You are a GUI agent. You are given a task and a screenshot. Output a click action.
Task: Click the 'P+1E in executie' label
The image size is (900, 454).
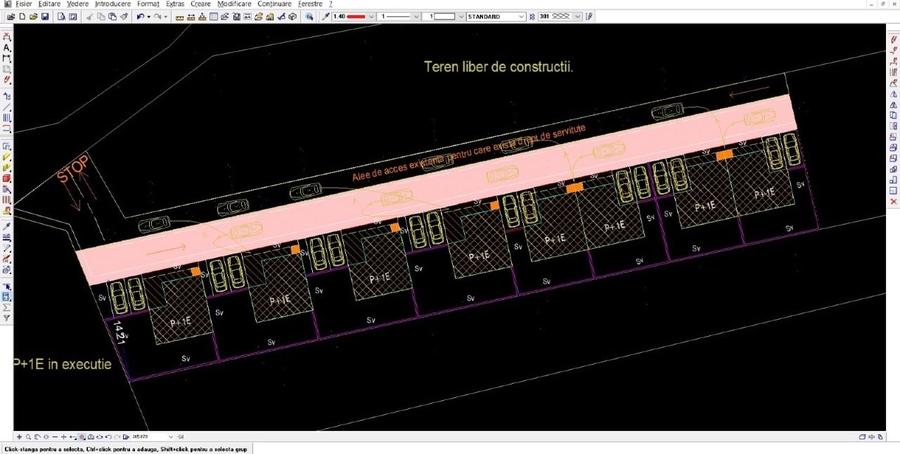[x=62, y=365]
